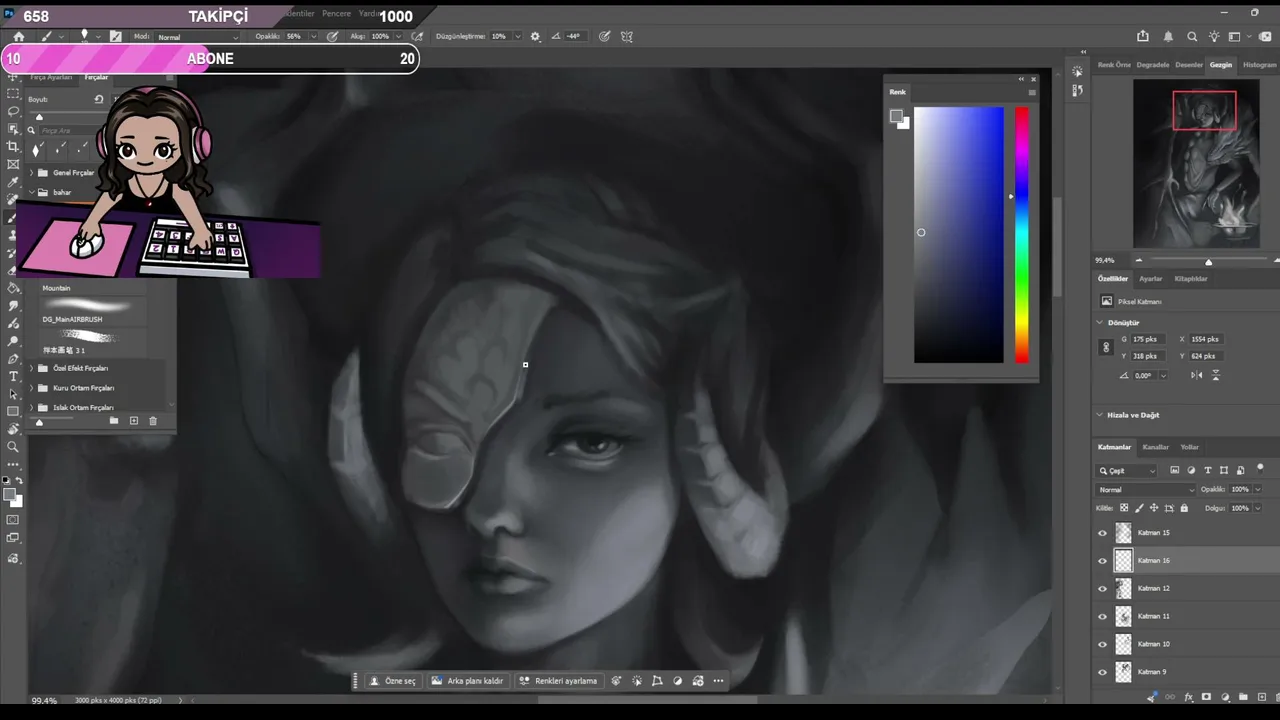This screenshot has height=720, width=1280.
Task: Switch to the Yollar tab
Action: pyautogui.click(x=1190, y=447)
